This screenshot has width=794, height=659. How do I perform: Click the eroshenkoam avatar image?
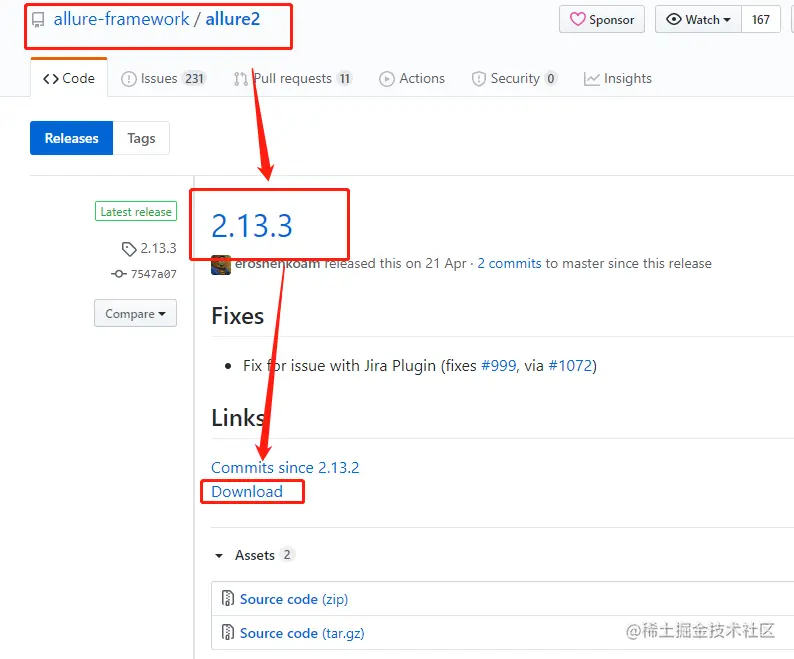(x=221, y=265)
